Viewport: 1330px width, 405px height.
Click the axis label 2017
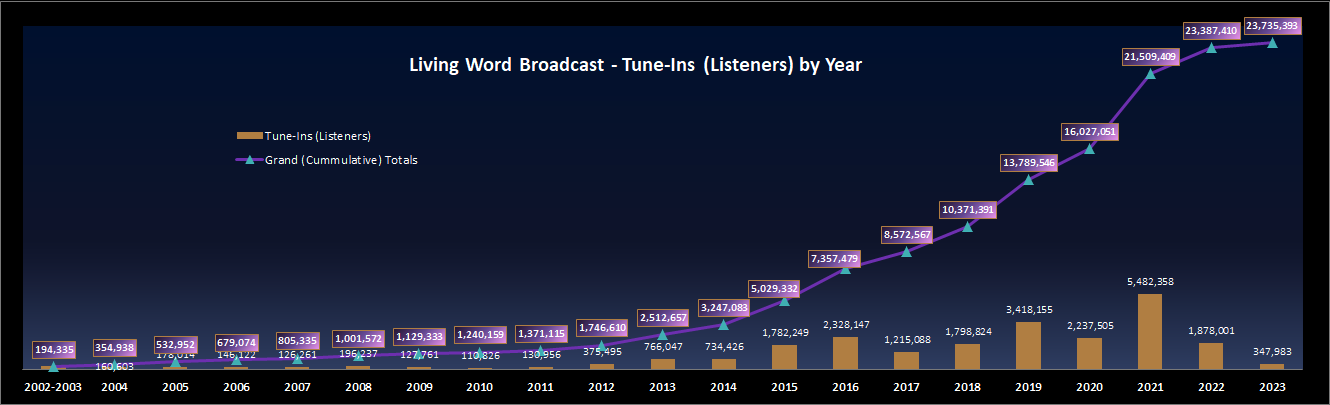tap(906, 386)
